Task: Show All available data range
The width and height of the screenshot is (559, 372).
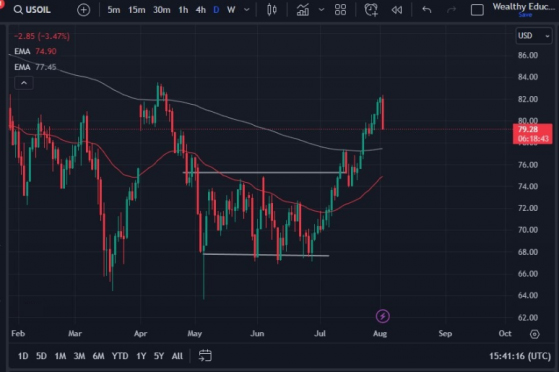Action: (177, 356)
